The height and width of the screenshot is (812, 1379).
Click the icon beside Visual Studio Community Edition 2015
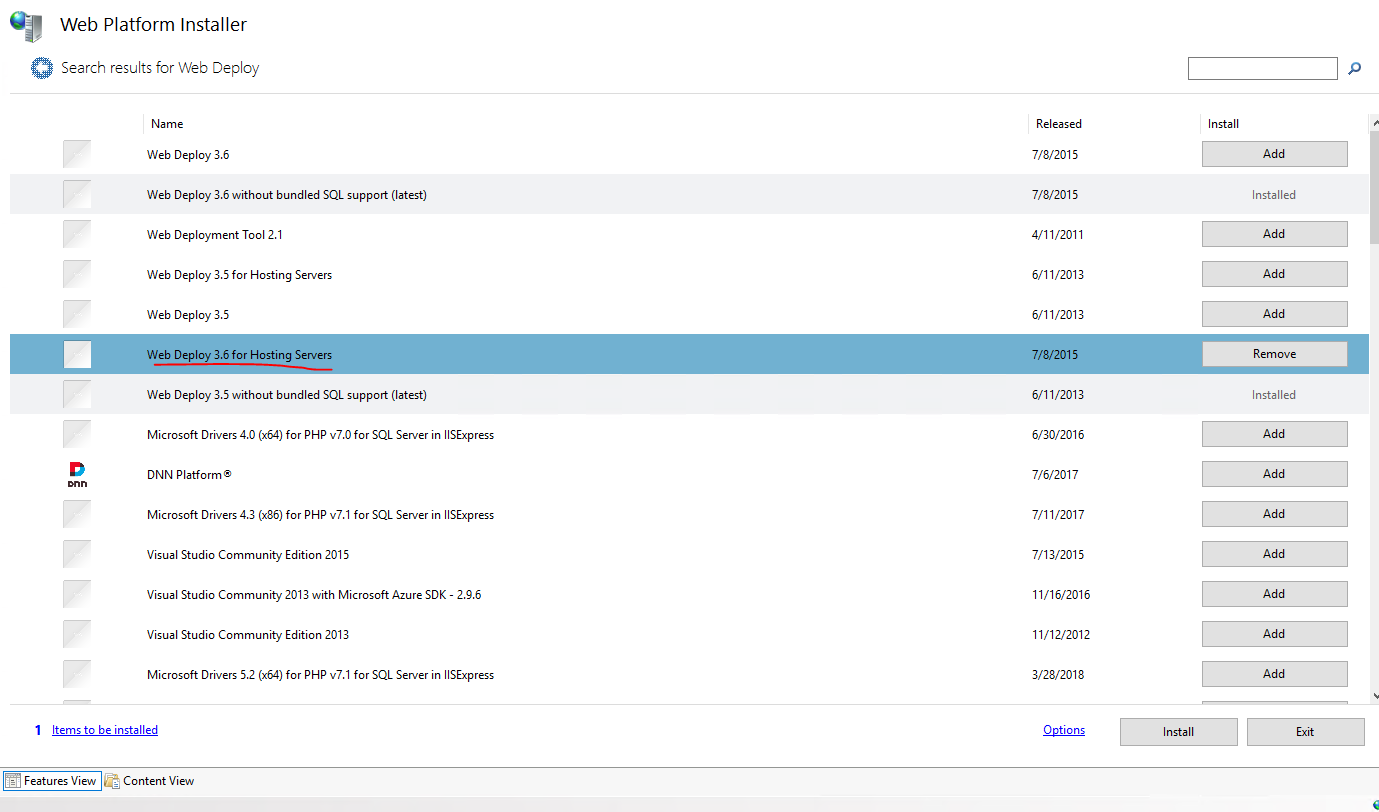(77, 554)
